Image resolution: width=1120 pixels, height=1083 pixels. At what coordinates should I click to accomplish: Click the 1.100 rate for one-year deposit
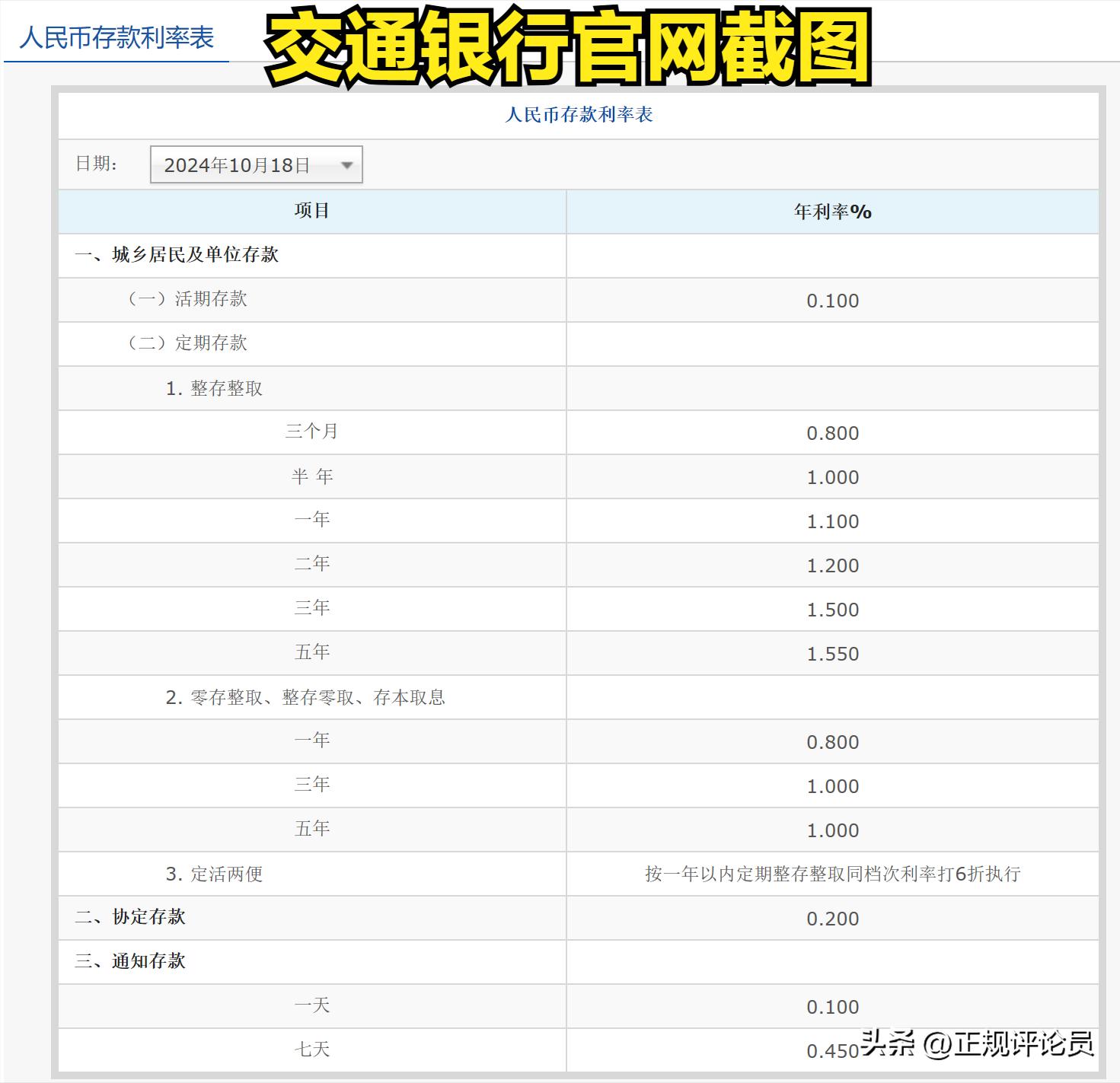click(x=832, y=521)
